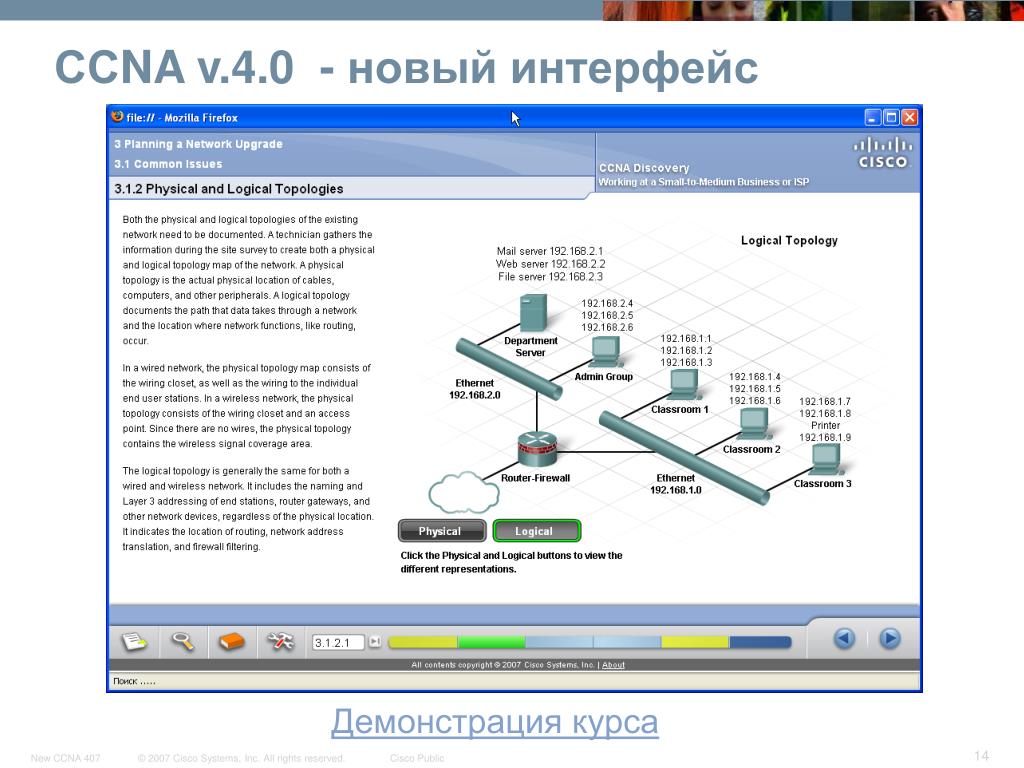This screenshot has height=768, width=1024.
Task: Click Web server 192.168.2.2 text
Action: (x=550, y=264)
